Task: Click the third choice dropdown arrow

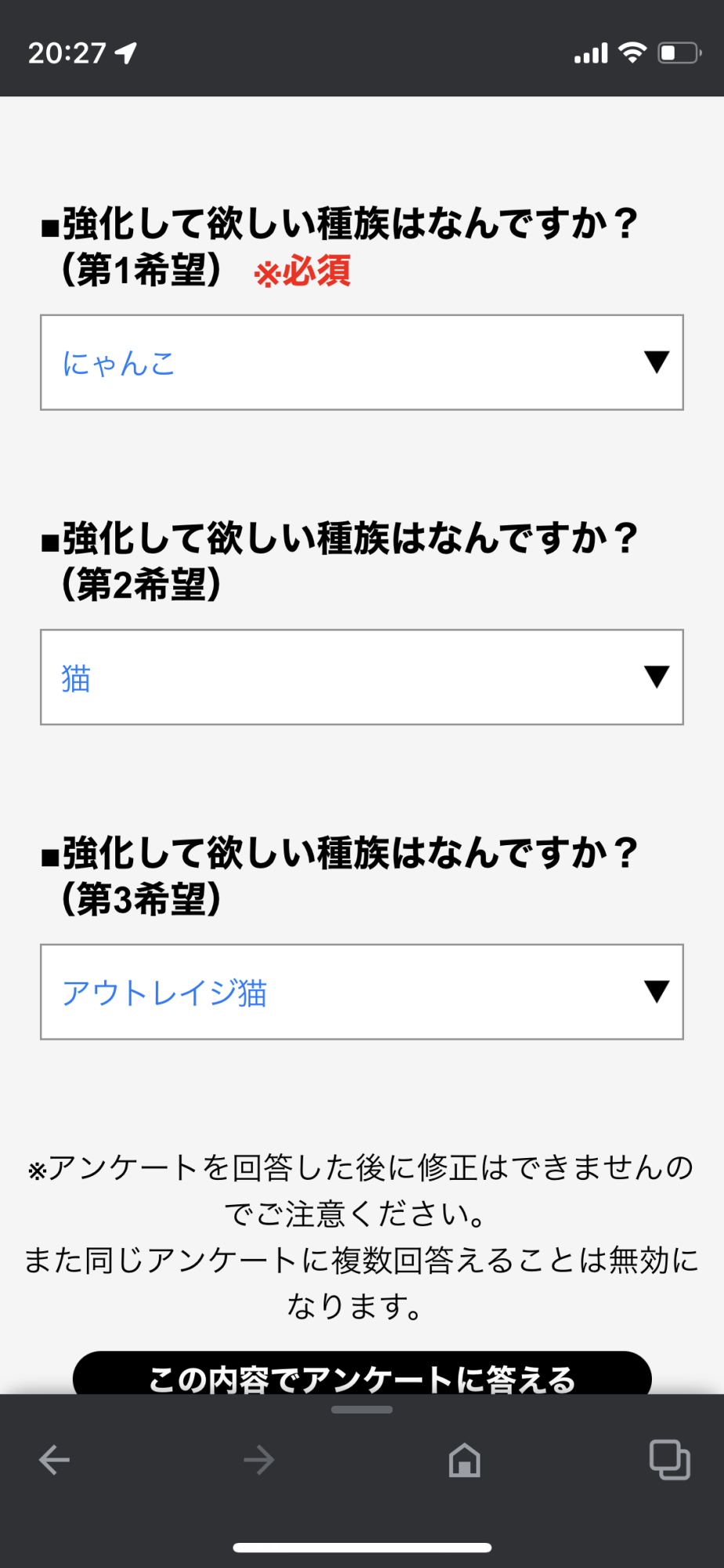Action: pos(657,991)
